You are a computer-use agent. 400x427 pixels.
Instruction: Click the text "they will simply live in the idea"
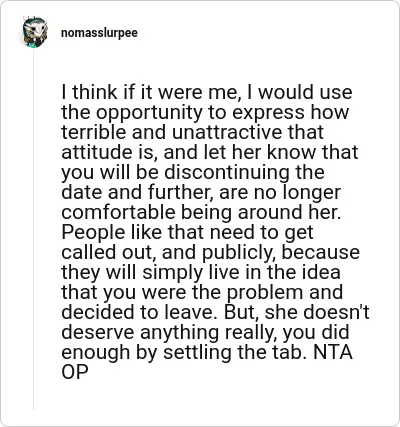click(201, 272)
